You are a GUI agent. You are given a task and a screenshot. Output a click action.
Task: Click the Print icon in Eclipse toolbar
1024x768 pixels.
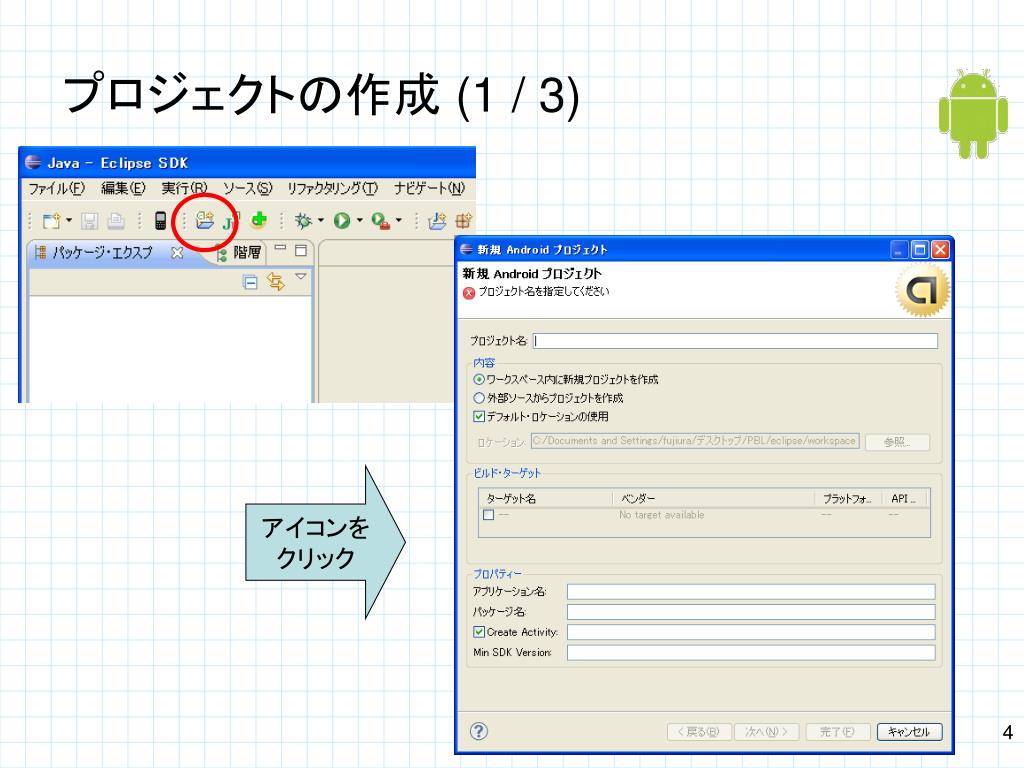pos(116,221)
